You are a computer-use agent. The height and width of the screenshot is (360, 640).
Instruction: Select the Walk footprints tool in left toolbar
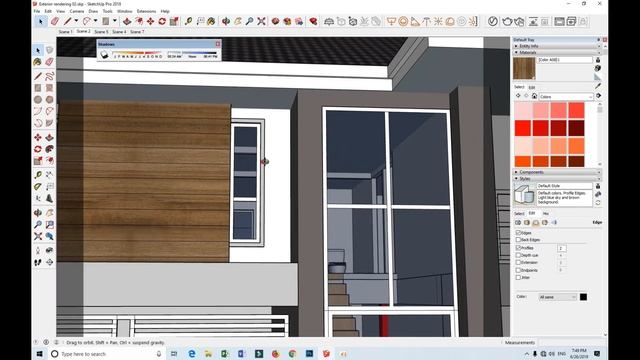38,262
